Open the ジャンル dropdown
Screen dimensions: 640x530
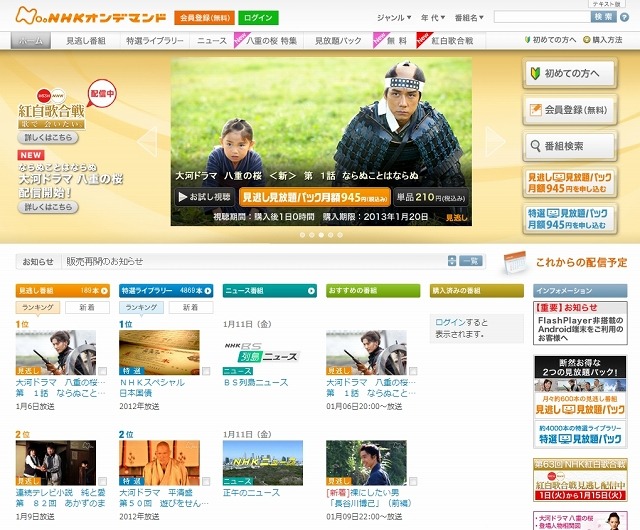pyautogui.click(x=394, y=18)
